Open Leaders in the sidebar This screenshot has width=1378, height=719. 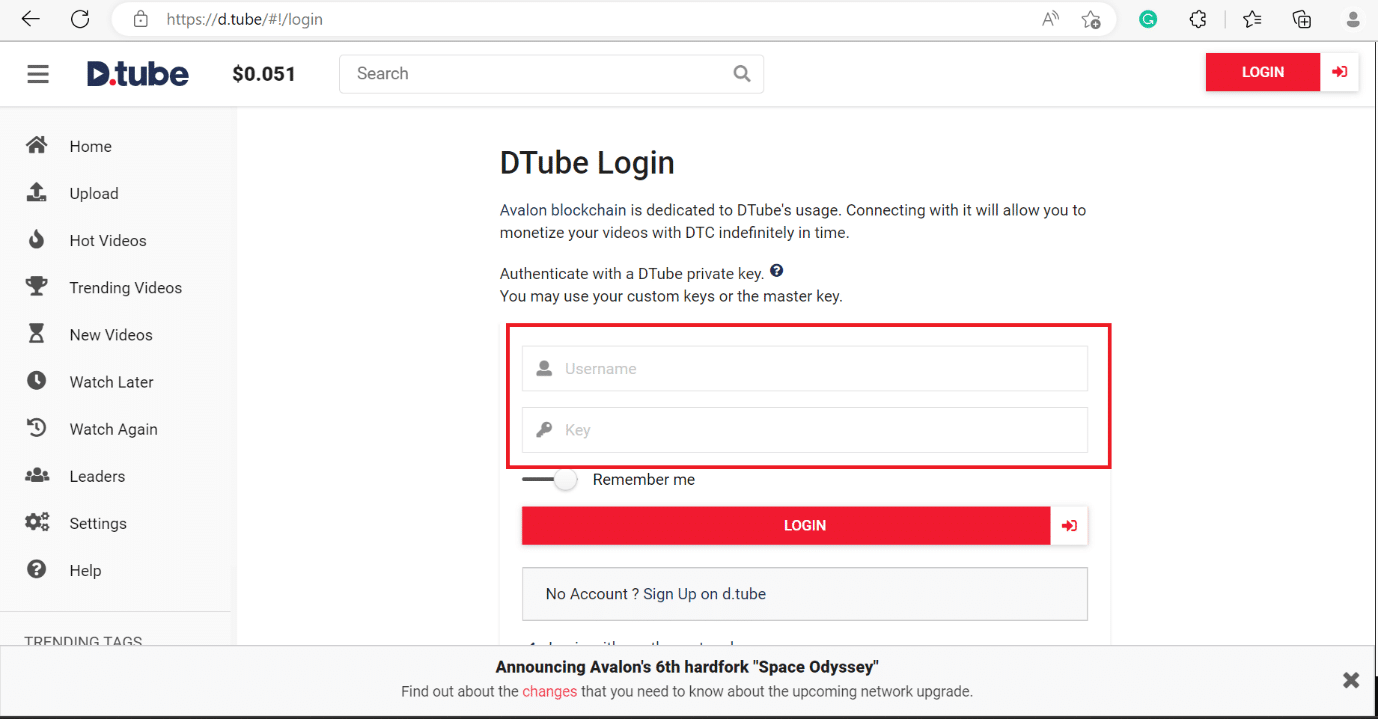pyautogui.click(x=97, y=476)
